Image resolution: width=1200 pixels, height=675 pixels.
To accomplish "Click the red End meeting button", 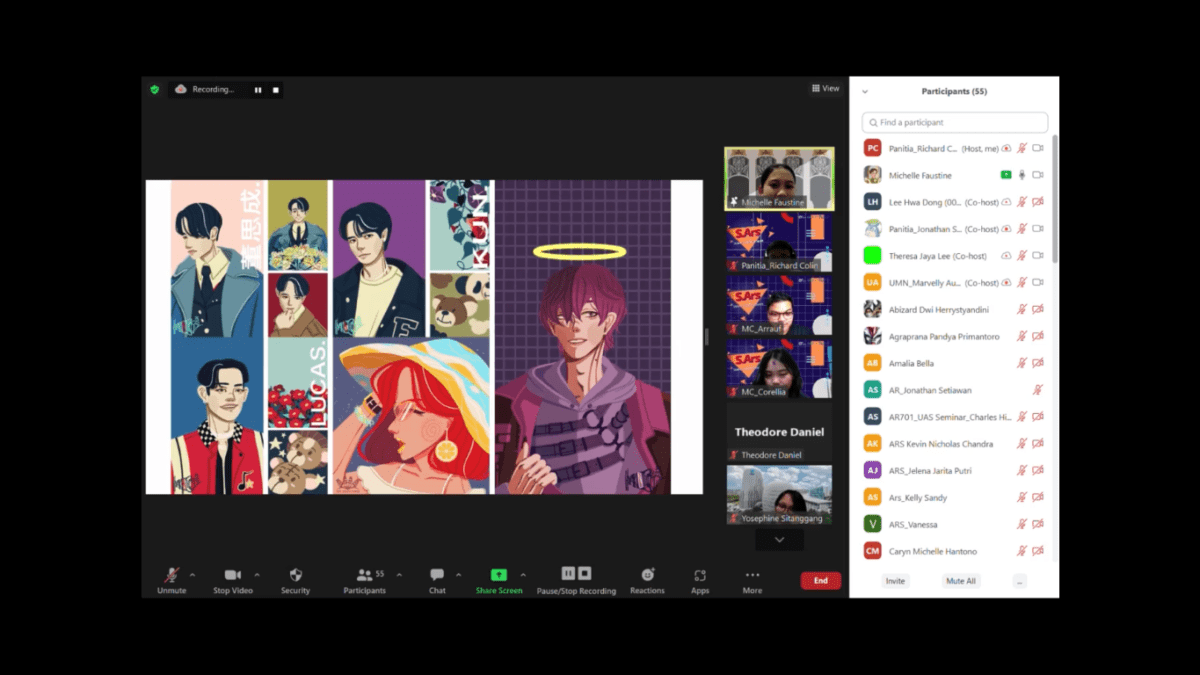I will click(820, 581).
